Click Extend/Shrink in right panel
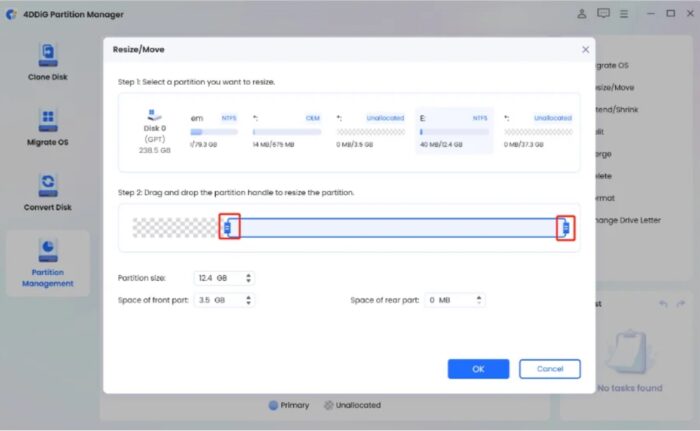This screenshot has width=700, height=431. (617, 109)
